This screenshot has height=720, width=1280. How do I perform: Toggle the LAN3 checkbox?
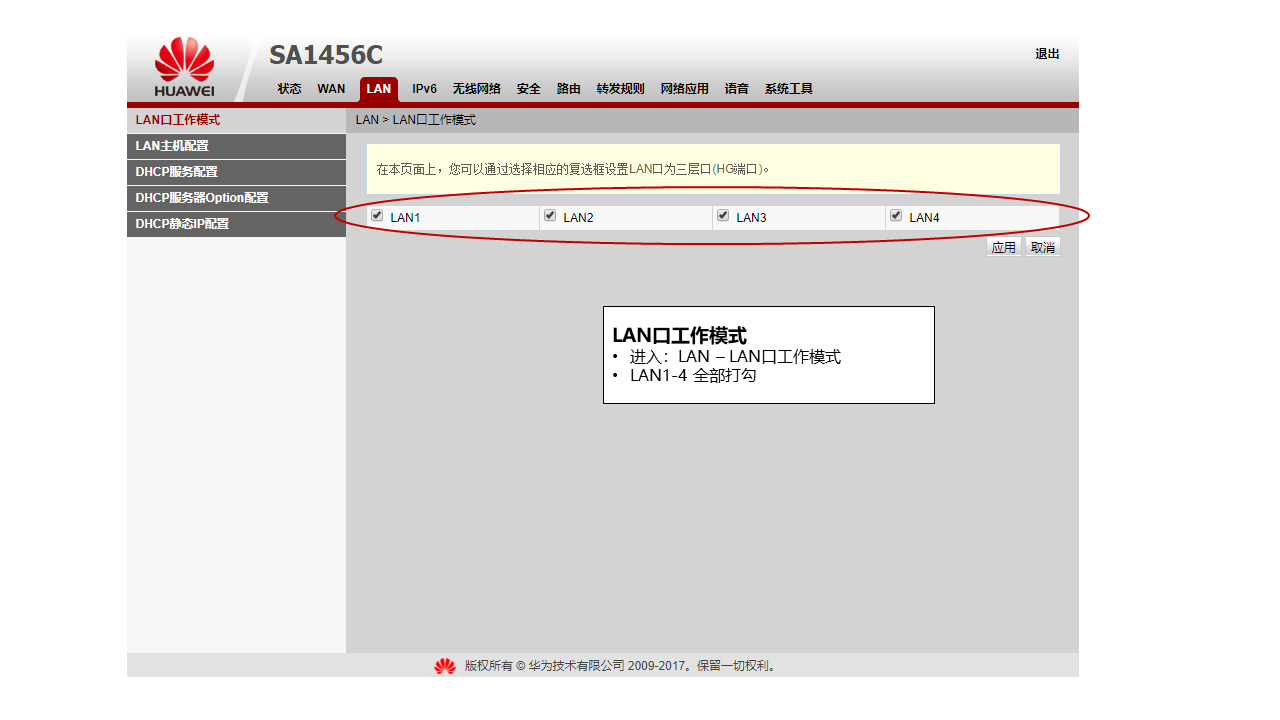coord(723,216)
